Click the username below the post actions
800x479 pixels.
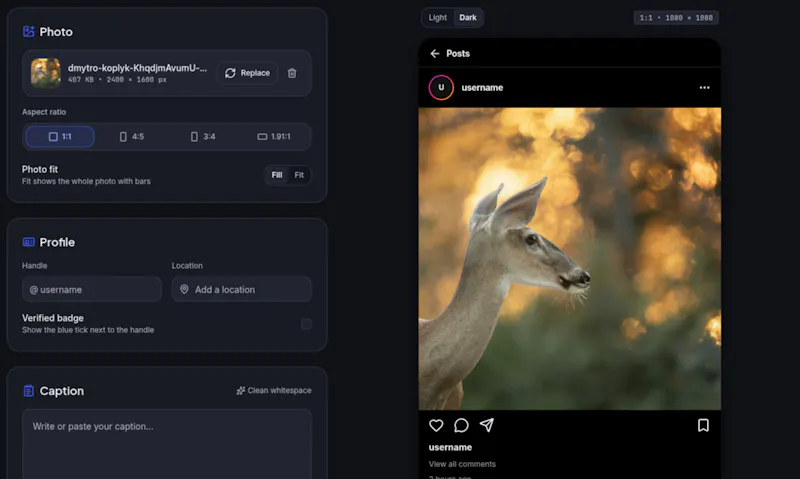pyautogui.click(x=451, y=447)
